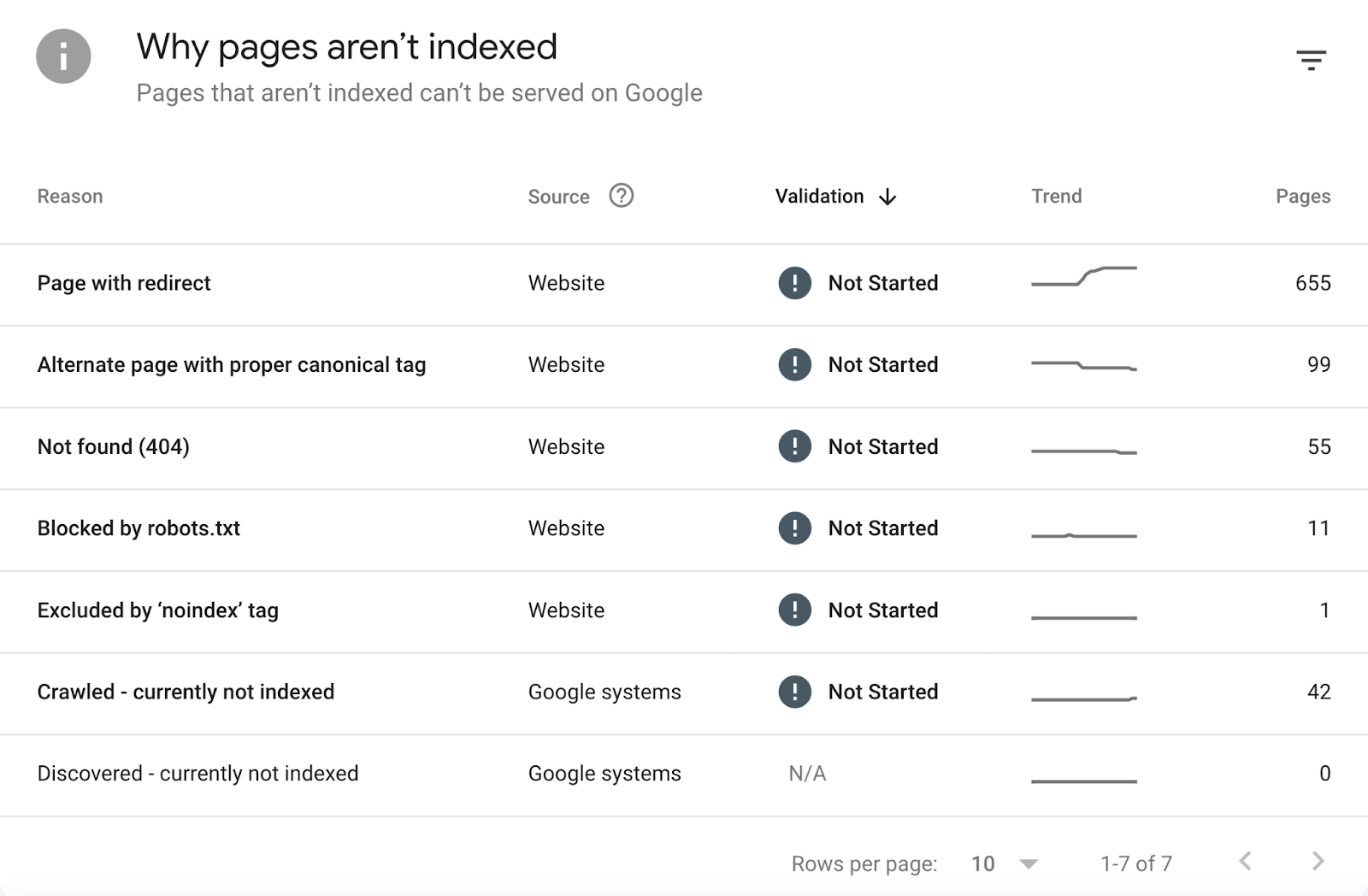Click trend sparkline for Page with redirect

click(x=1083, y=277)
